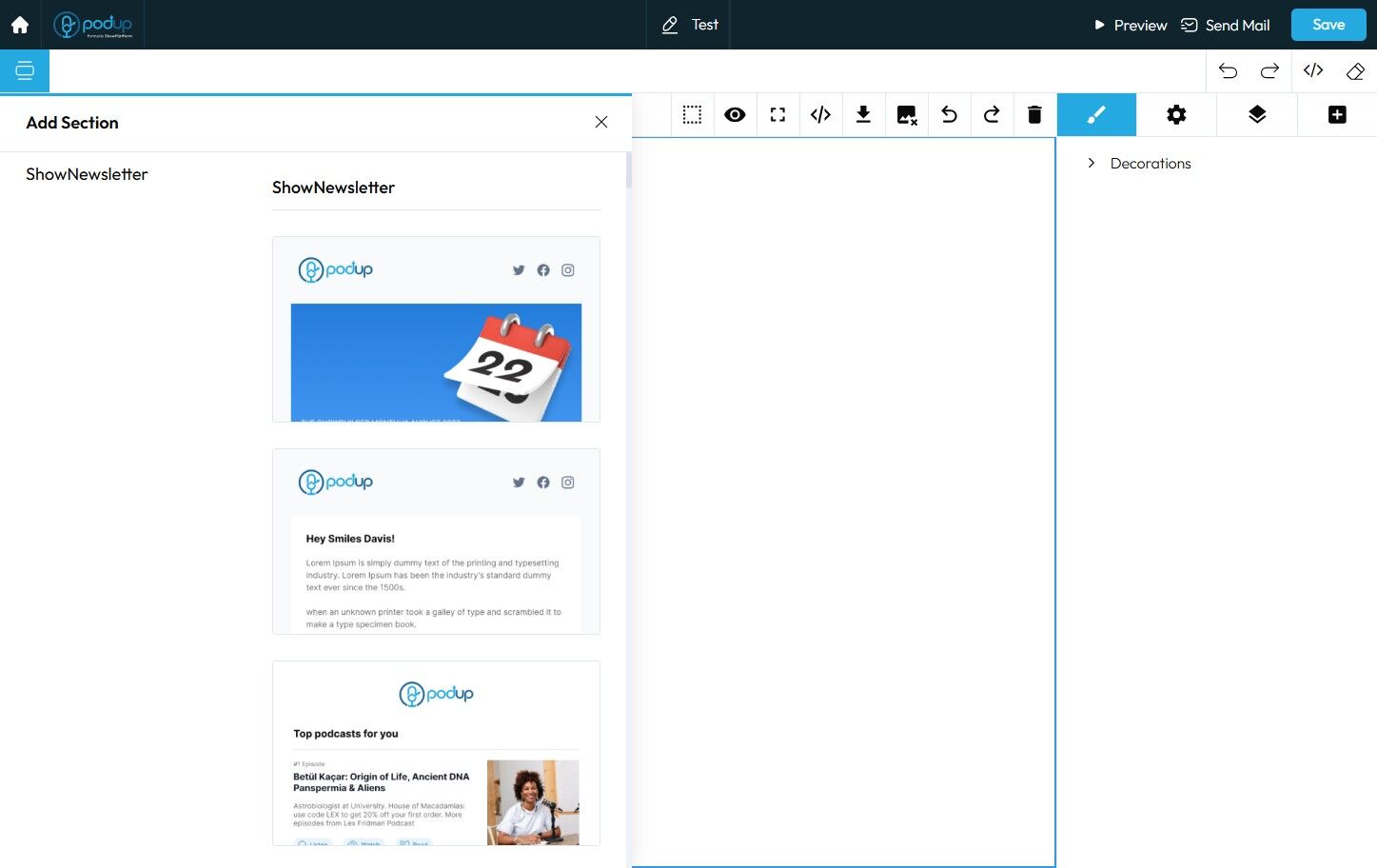1377x868 pixels.
Task: Toggle the component outline view icon
Action: [x=692, y=115]
